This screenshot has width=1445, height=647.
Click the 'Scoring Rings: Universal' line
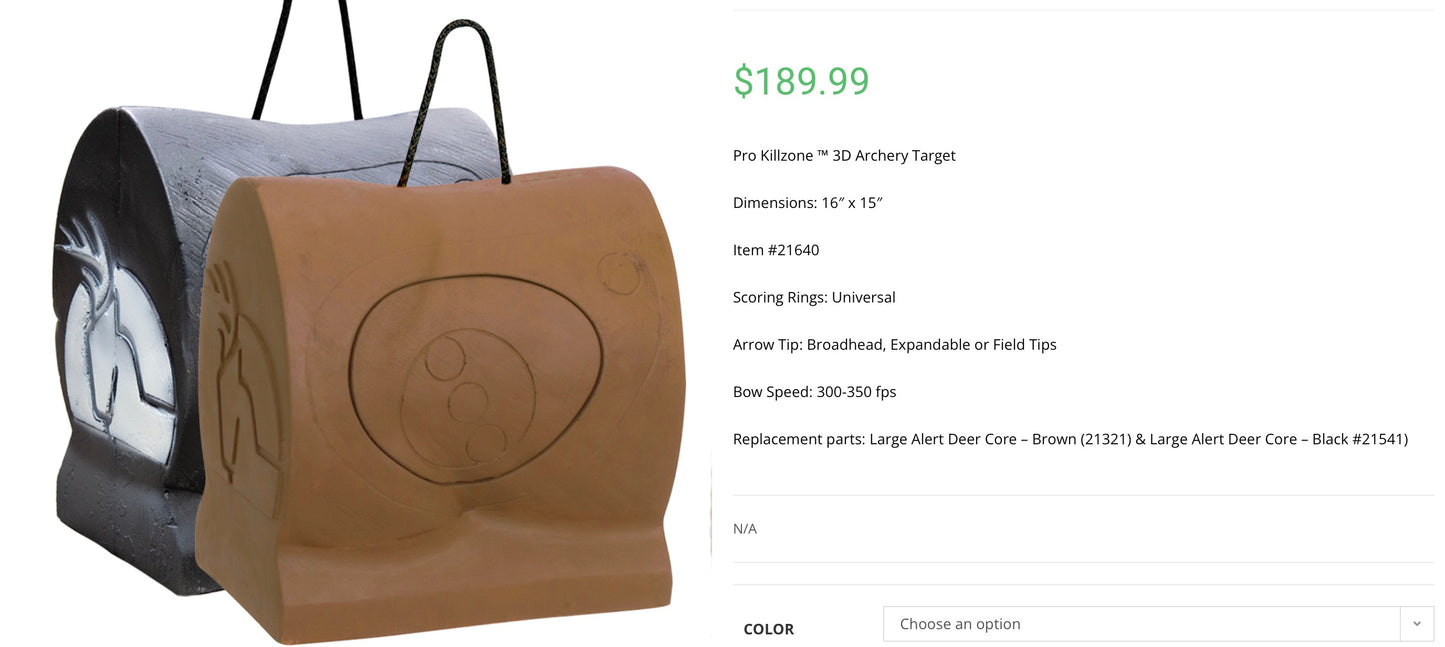pos(814,297)
